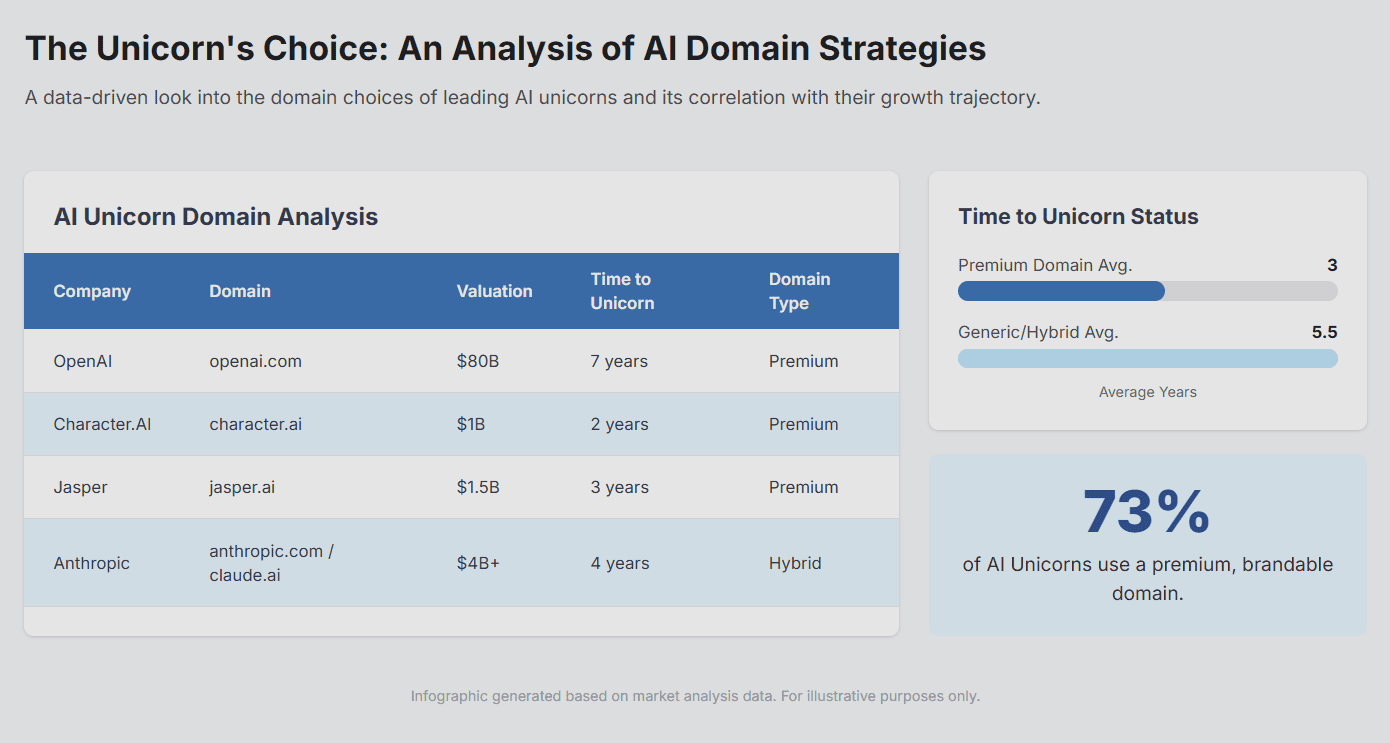
Task: Click the Premium cell in OpenAI row
Action: [804, 361]
